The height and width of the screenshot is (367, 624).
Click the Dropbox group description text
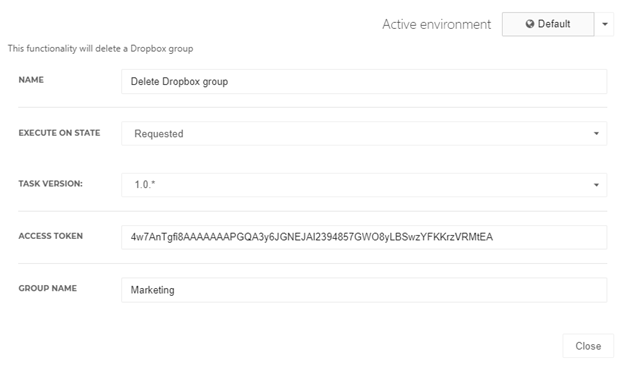click(x=100, y=49)
